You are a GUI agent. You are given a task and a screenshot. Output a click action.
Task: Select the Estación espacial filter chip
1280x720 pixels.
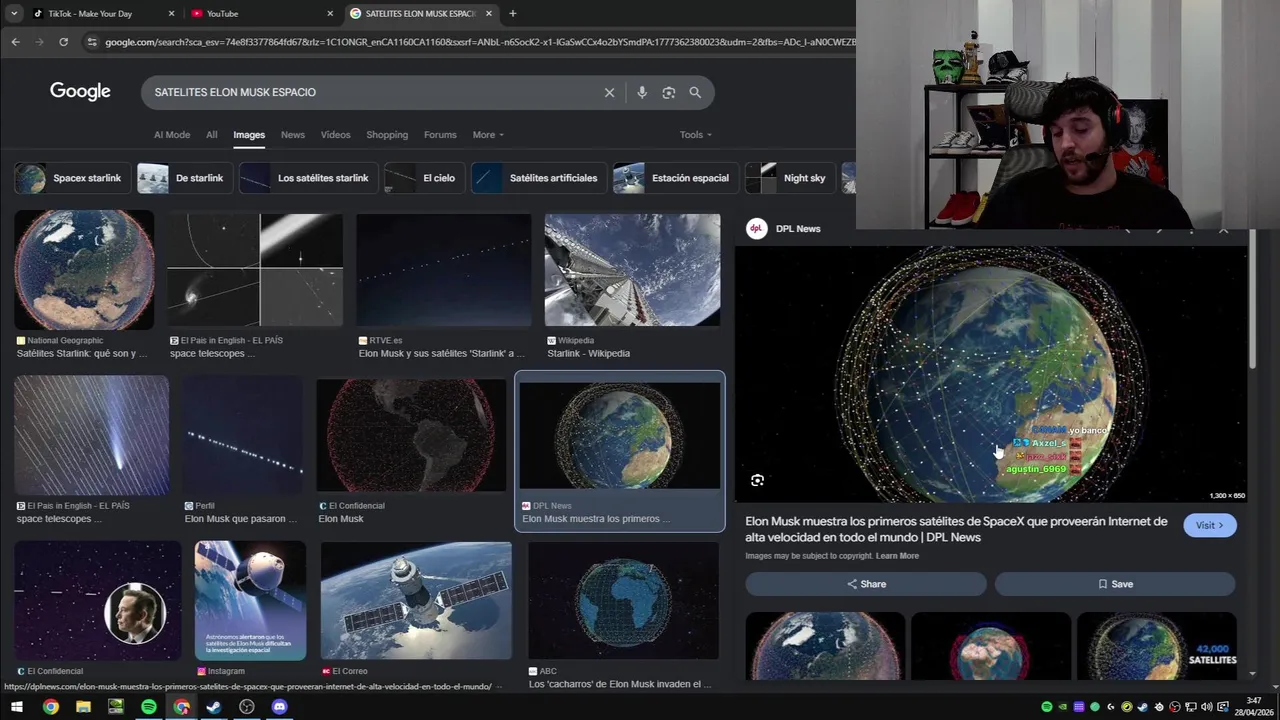coord(676,178)
